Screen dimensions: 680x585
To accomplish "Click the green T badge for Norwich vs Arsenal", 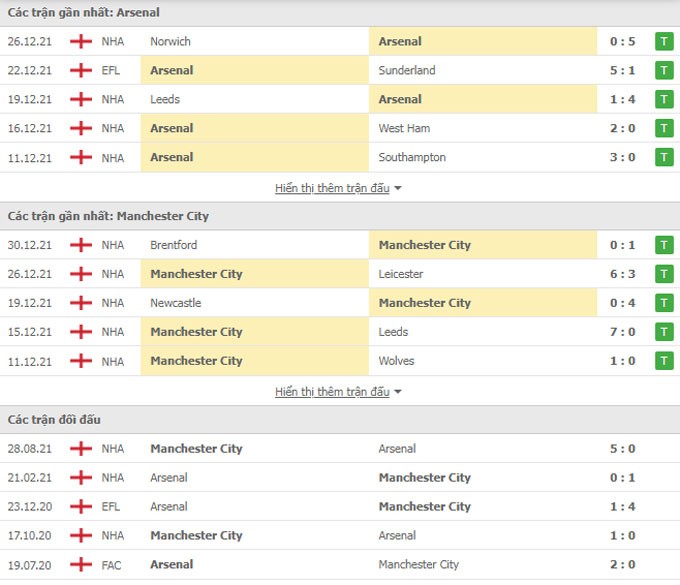I will tap(664, 42).
